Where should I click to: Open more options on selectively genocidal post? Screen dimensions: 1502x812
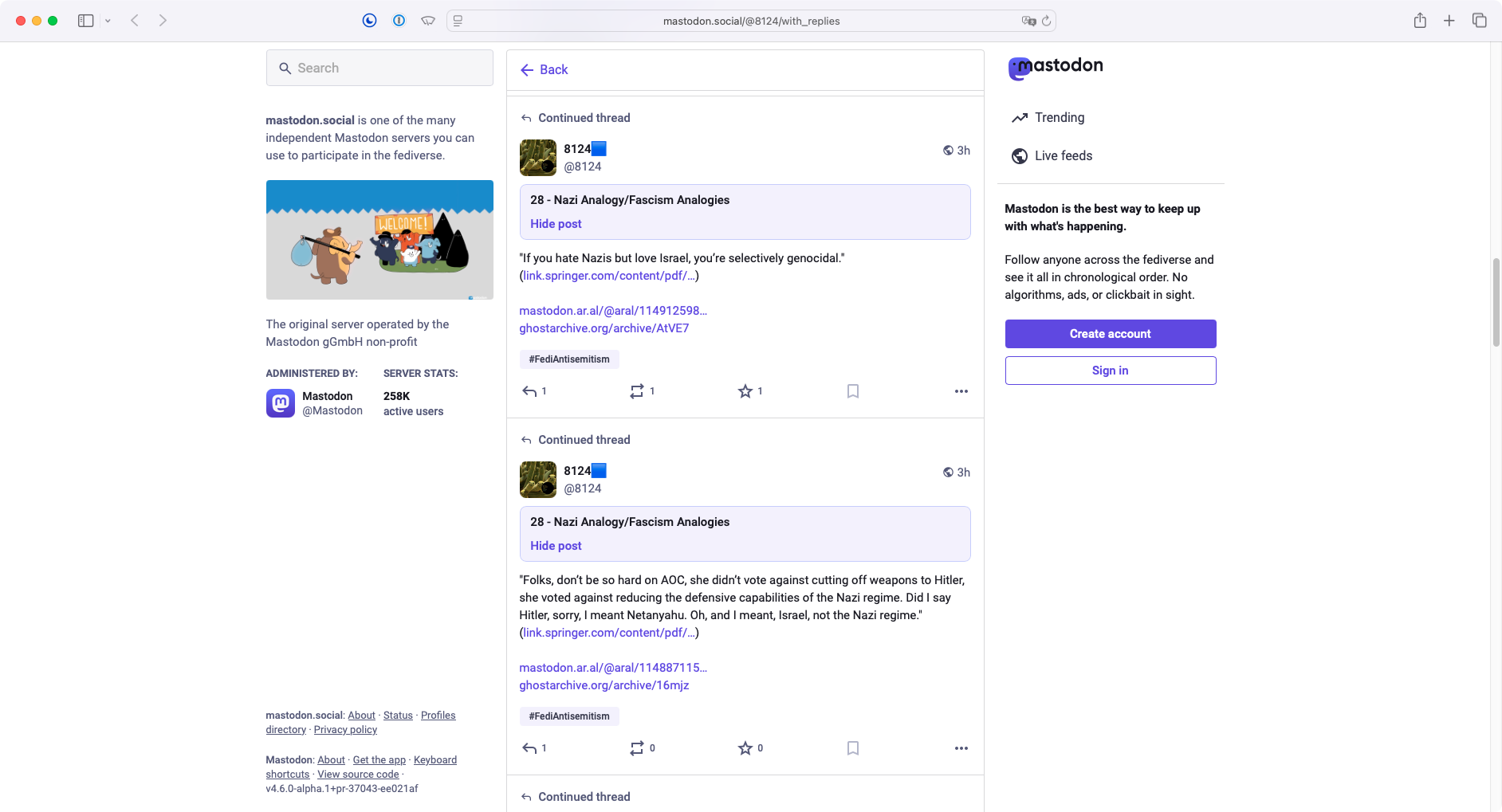pos(961,391)
